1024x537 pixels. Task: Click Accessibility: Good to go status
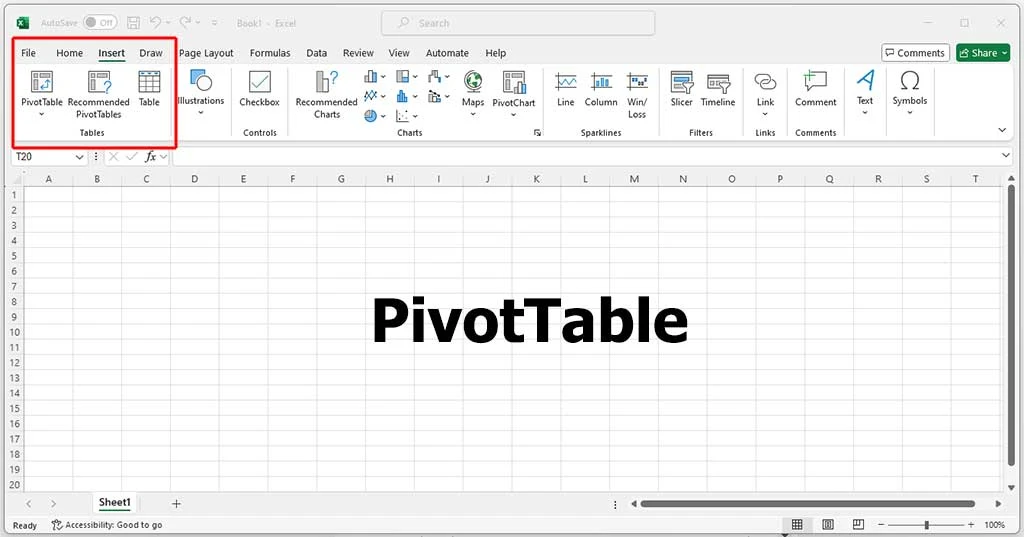tap(107, 525)
